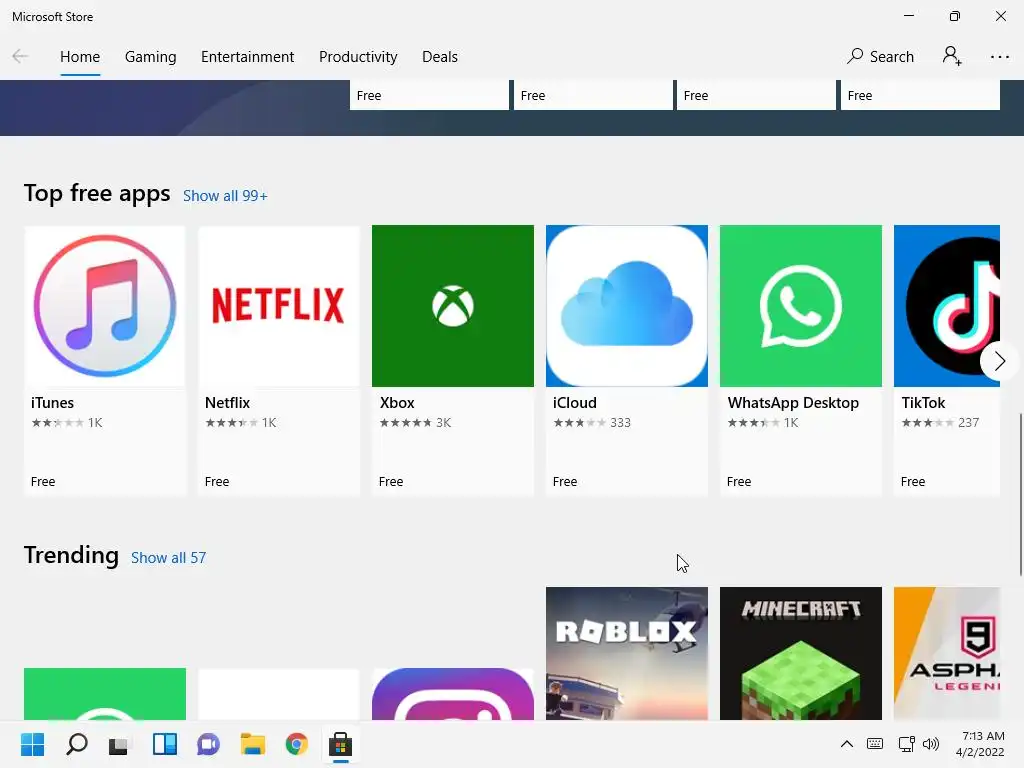Image resolution: width=1024 pixels, height=768 pixels.
Task: Open Task View on taskbar
Action: pyautogui.click(x=119, y=744)
